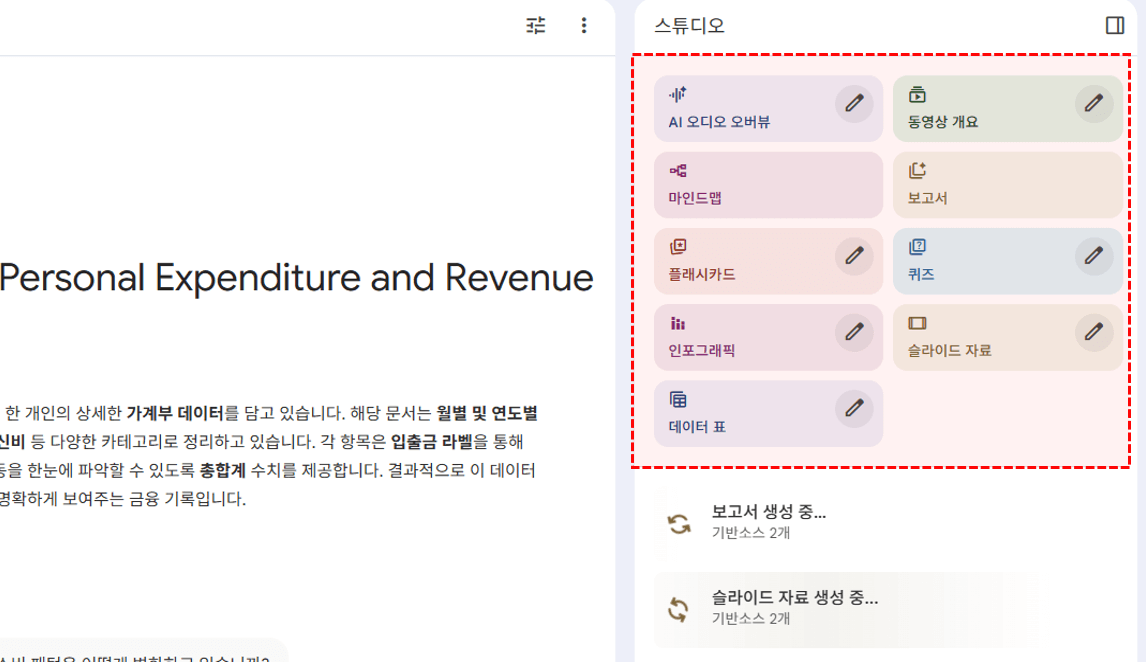Generate a 동영상 개요
This screenshot has height=662, width=1146.
click(980, 109)
